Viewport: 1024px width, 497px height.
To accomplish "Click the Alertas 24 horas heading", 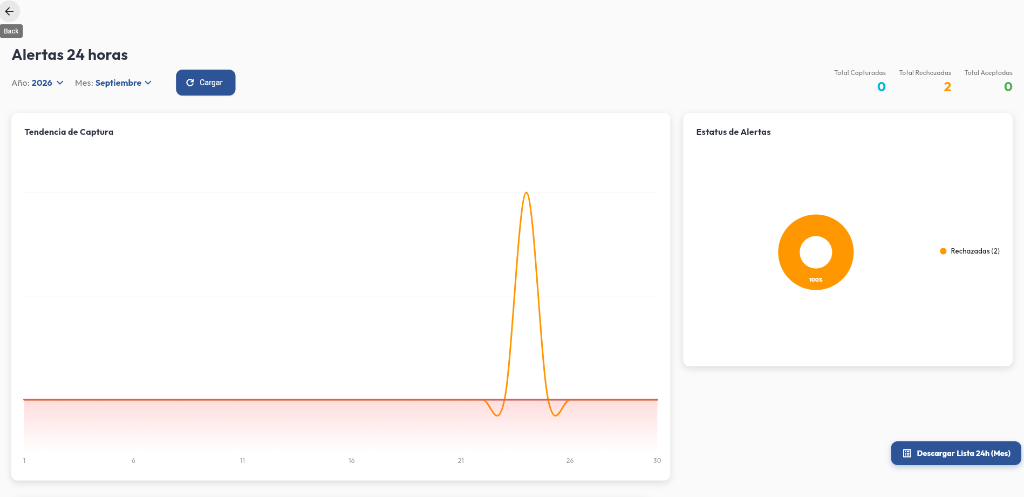I will pos(70,55).
